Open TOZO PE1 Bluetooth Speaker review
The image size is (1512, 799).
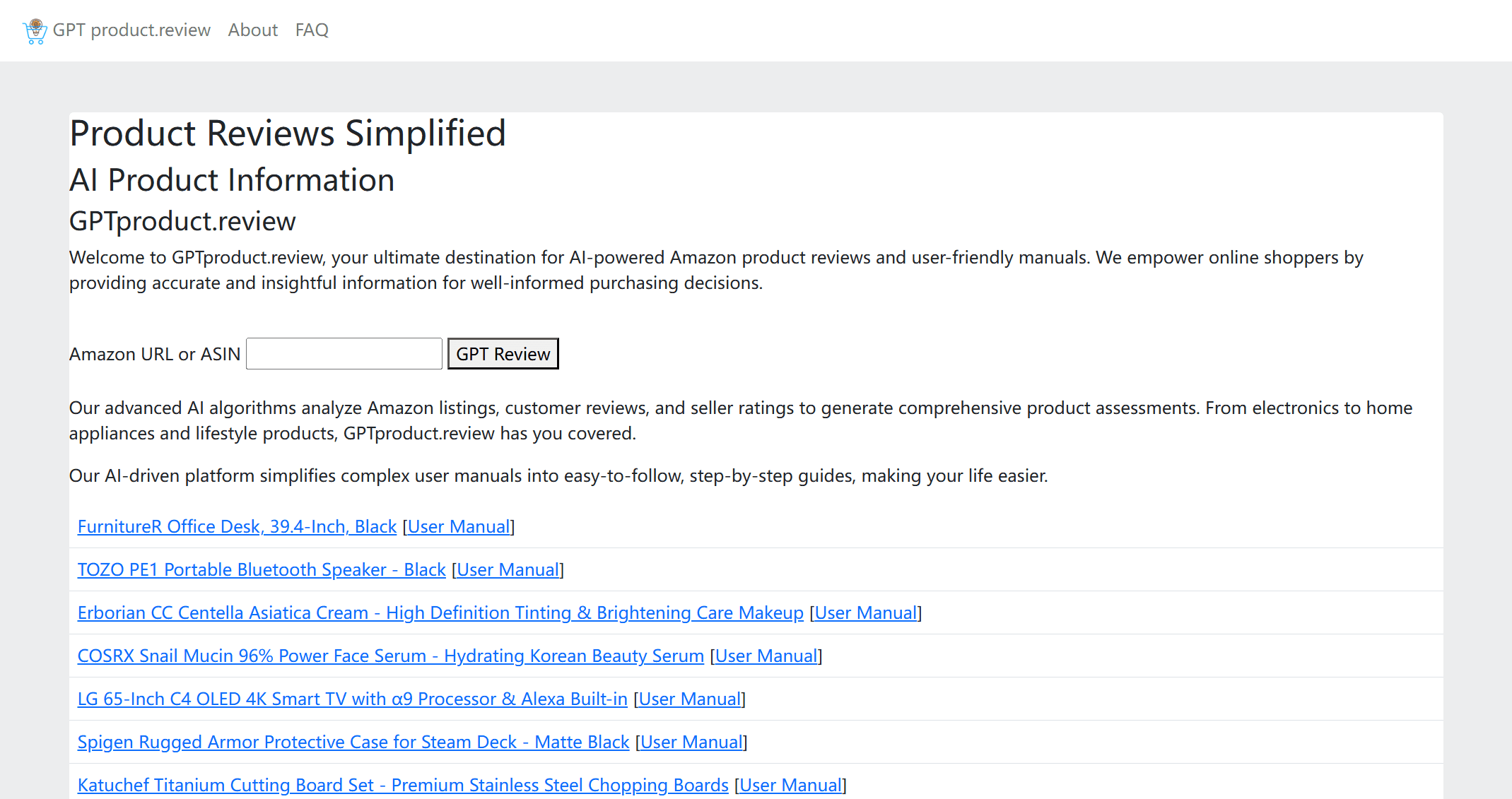coord(262,570)
